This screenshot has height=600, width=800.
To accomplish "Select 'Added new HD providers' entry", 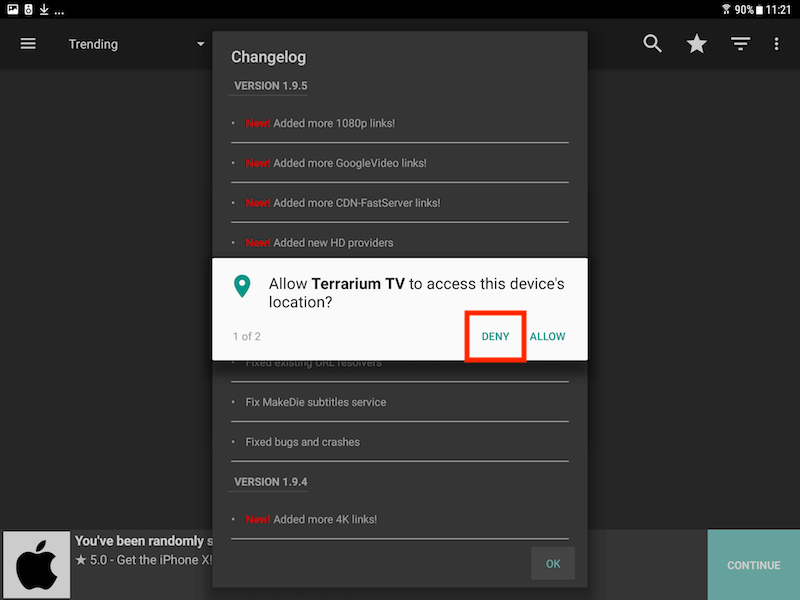I will click(400, 243).
